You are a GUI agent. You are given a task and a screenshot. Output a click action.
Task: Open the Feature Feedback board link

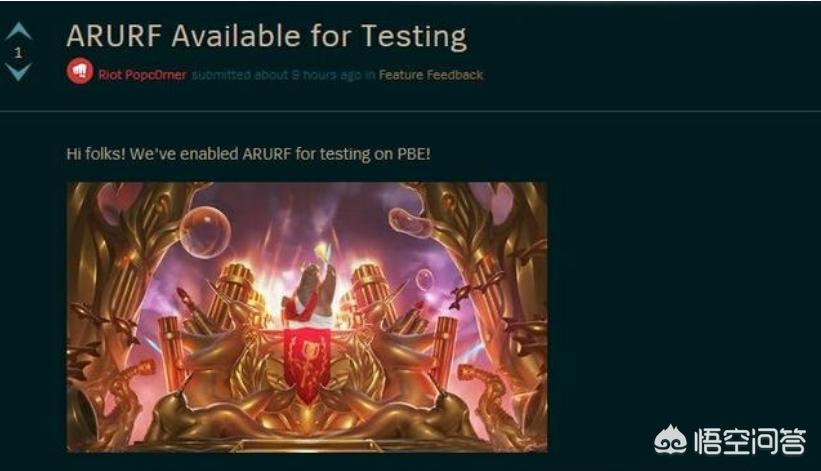pos(430,75)
